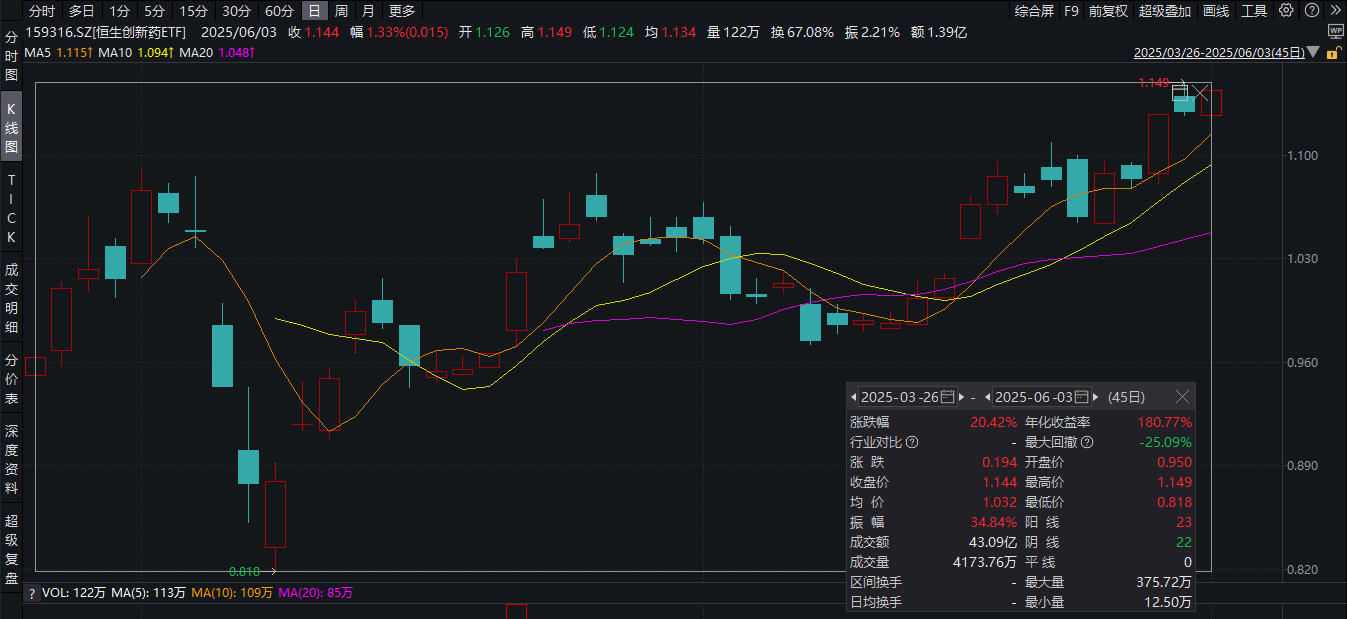Click the help icon next to 行业对比

pyautogui.click(x=911, y=442)
